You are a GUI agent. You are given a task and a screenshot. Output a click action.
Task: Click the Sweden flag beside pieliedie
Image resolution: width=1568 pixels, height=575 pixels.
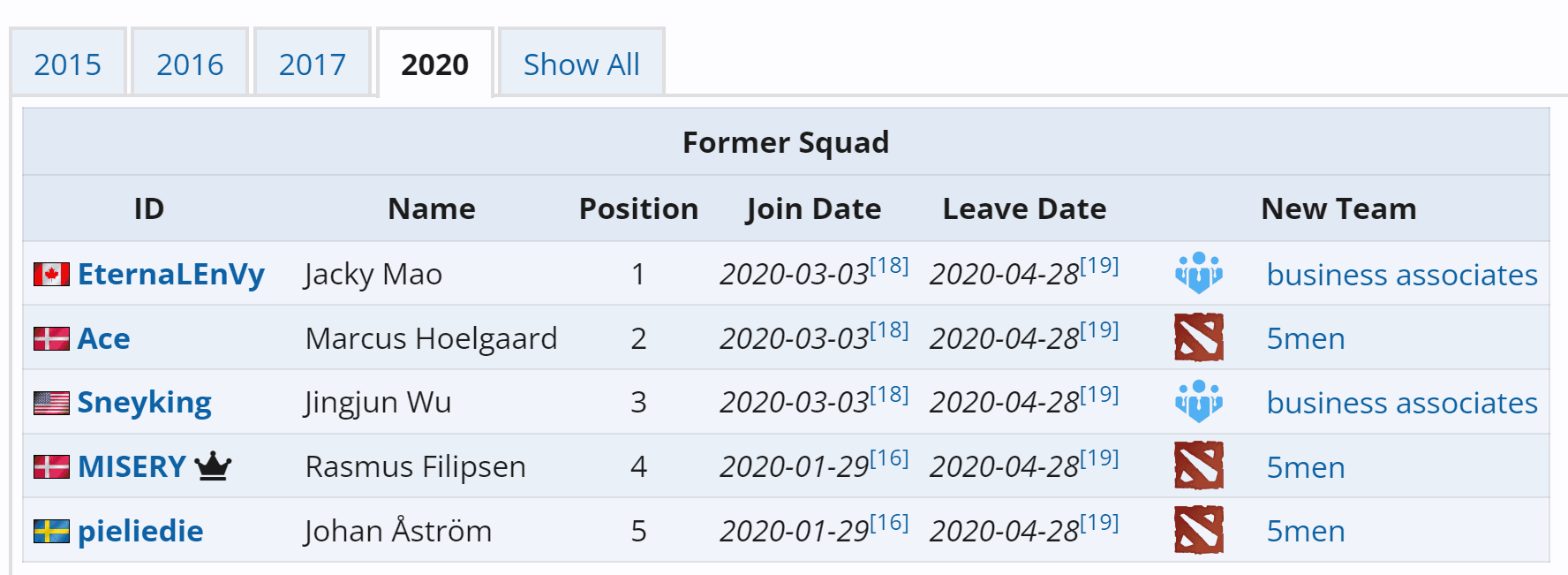point(51,531)
